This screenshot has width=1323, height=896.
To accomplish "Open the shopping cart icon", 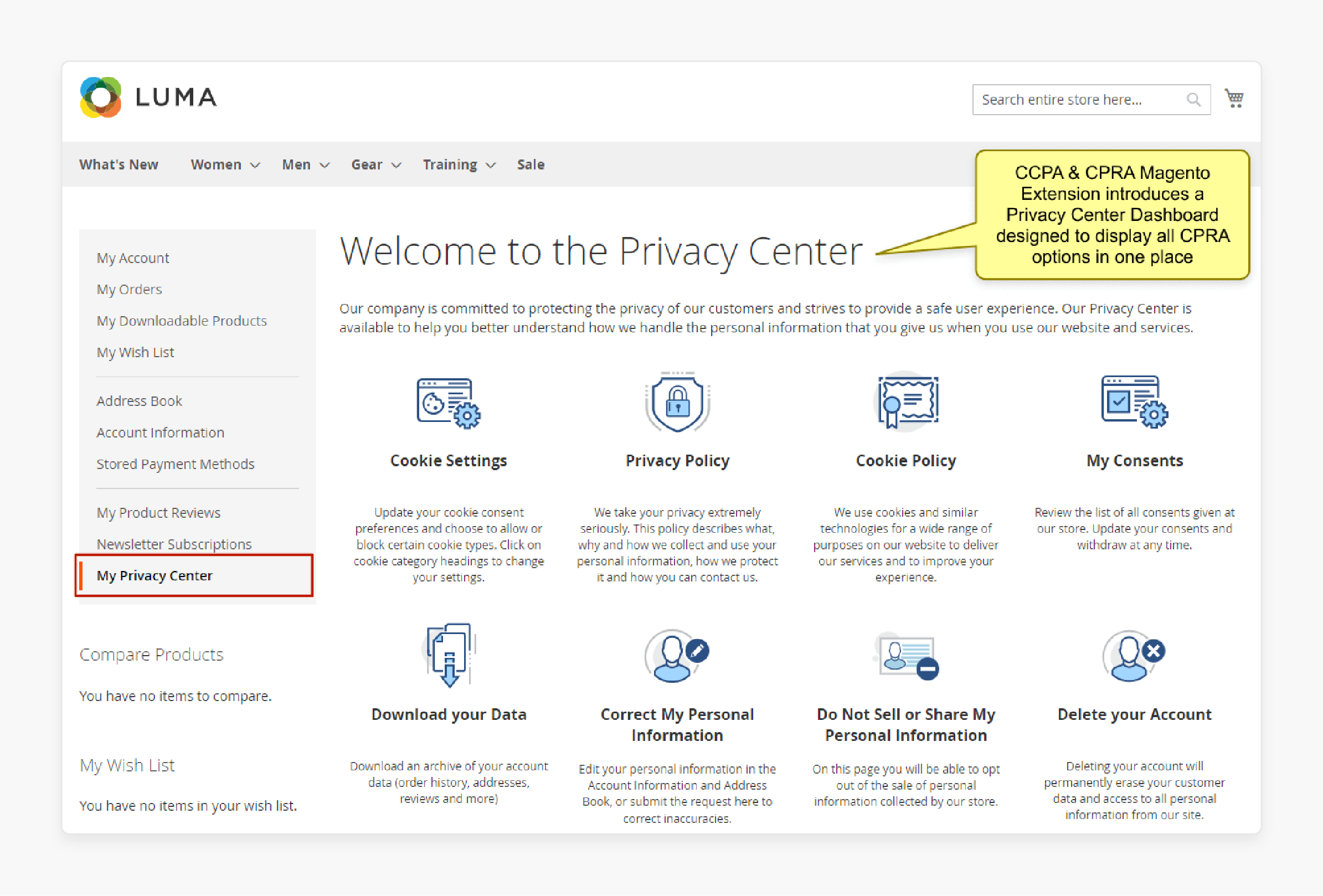I will tap(1234, 99).
